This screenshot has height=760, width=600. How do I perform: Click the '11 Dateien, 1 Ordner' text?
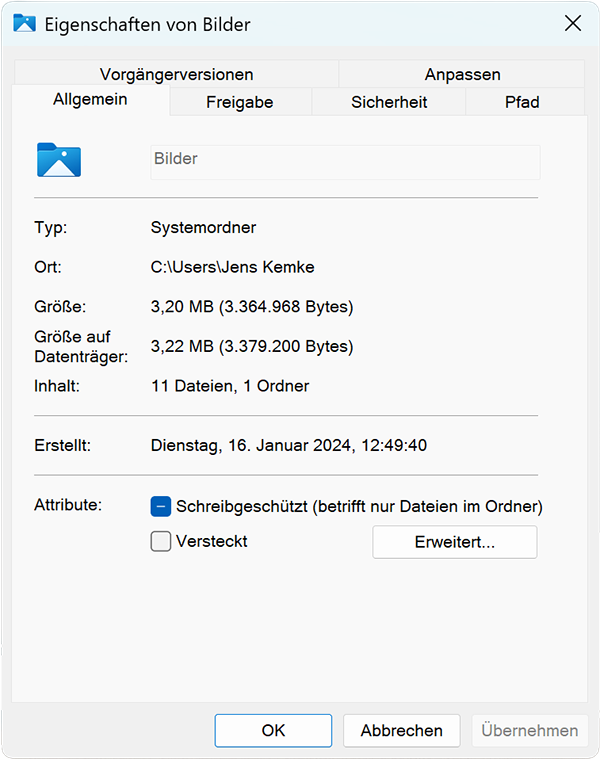(229, 385)
